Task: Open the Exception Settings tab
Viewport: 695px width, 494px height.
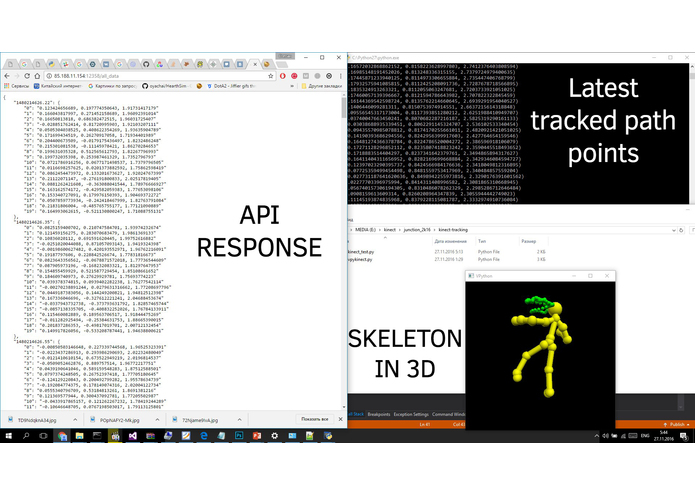Action: coord(411,414)
